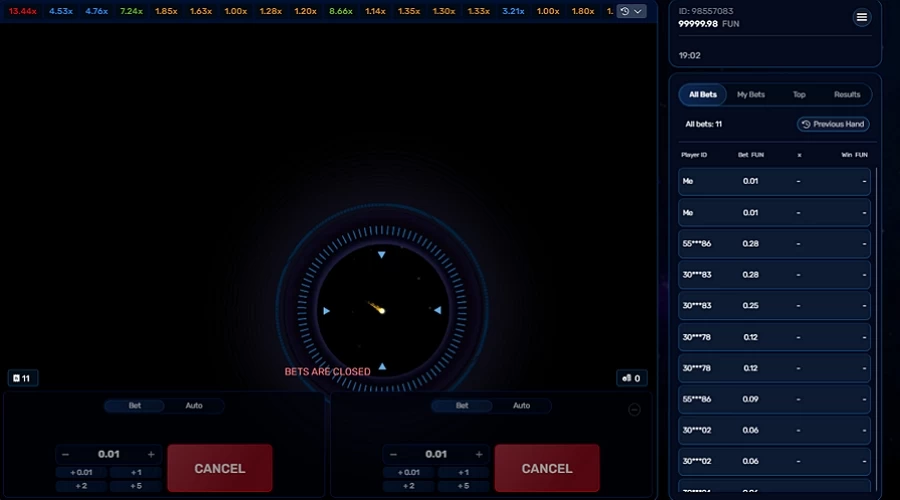Image resolution: width=900 pixels, height=500 pixels.
Task: Click the Previous Hand button
Action: (x=833, y=124)
